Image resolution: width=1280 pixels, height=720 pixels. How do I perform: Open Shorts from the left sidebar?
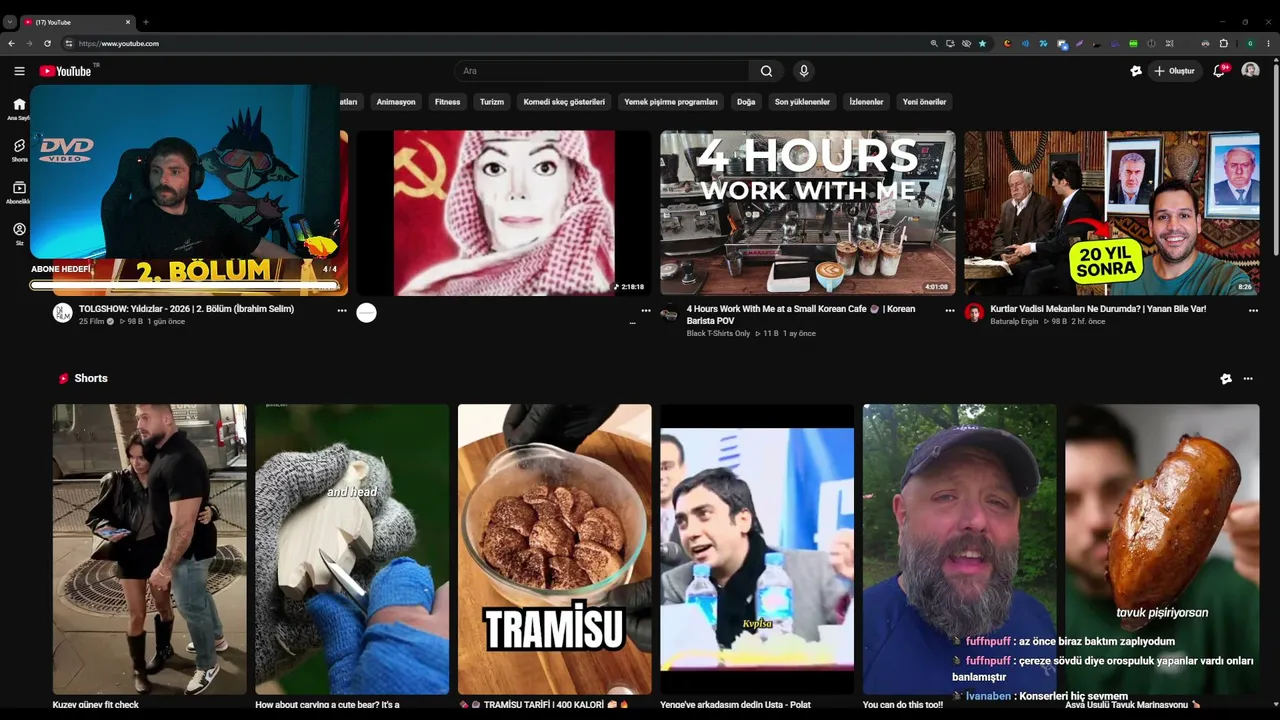(19, 150)
